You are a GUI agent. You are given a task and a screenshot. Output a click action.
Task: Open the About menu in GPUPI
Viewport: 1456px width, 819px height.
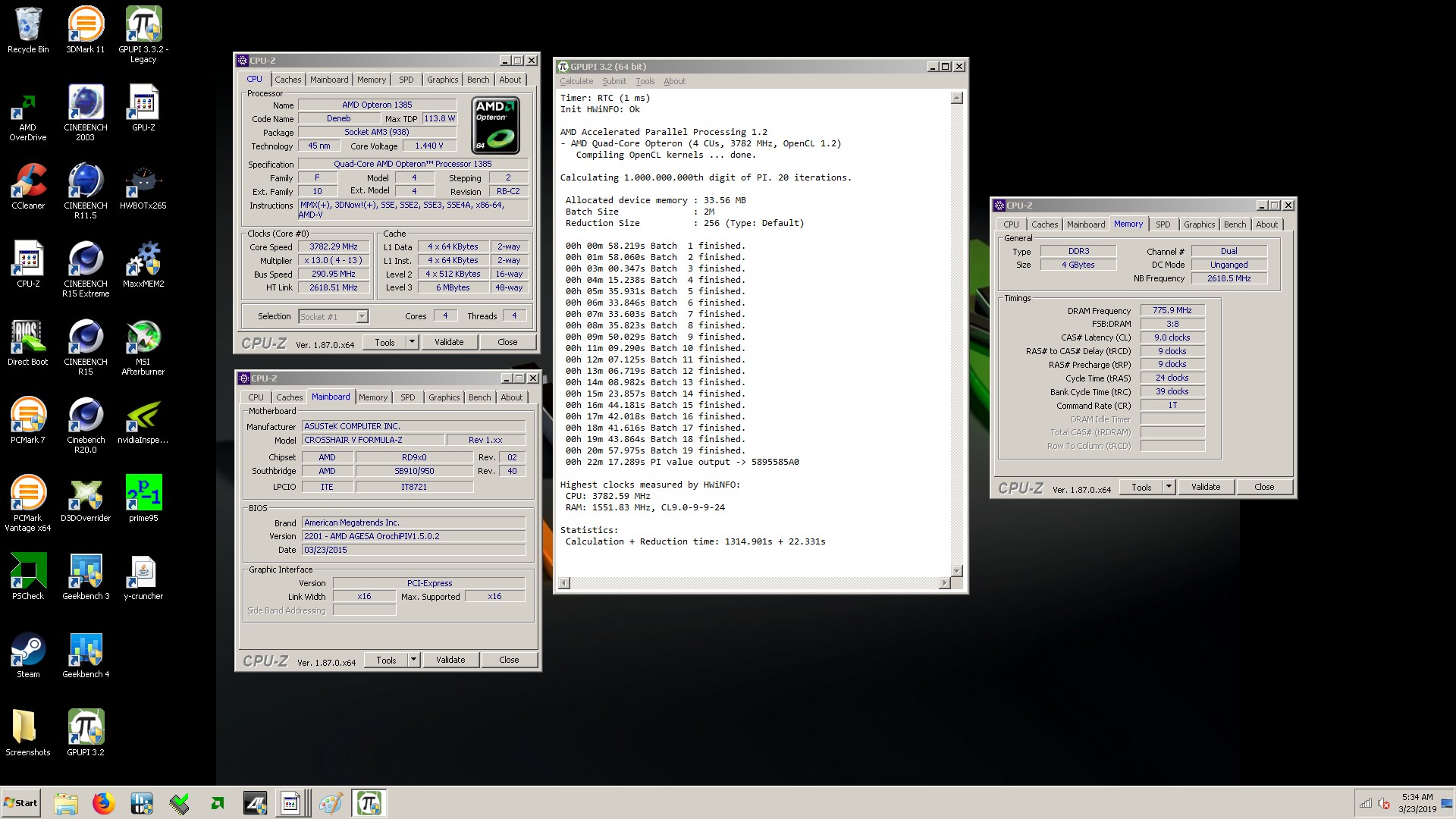click(x=674, y=81)
